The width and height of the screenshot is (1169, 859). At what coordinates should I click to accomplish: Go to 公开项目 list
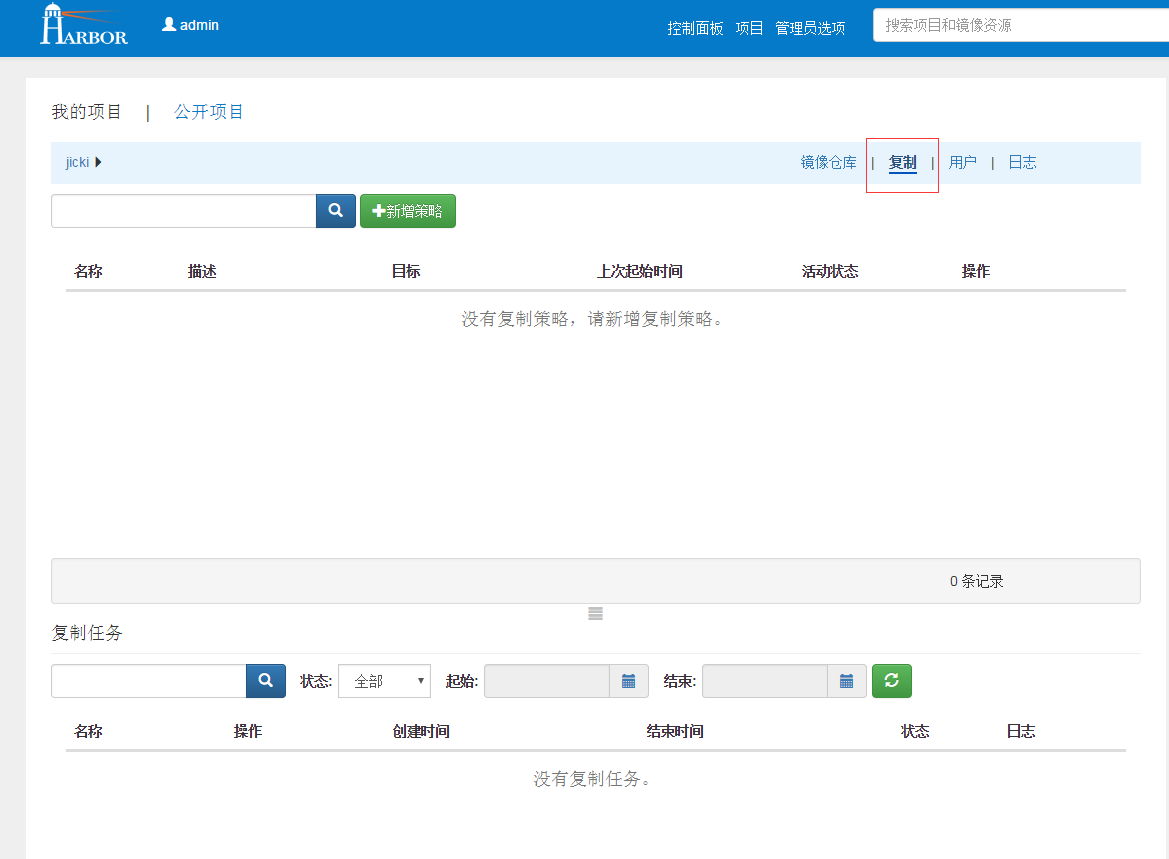point(209,112)
